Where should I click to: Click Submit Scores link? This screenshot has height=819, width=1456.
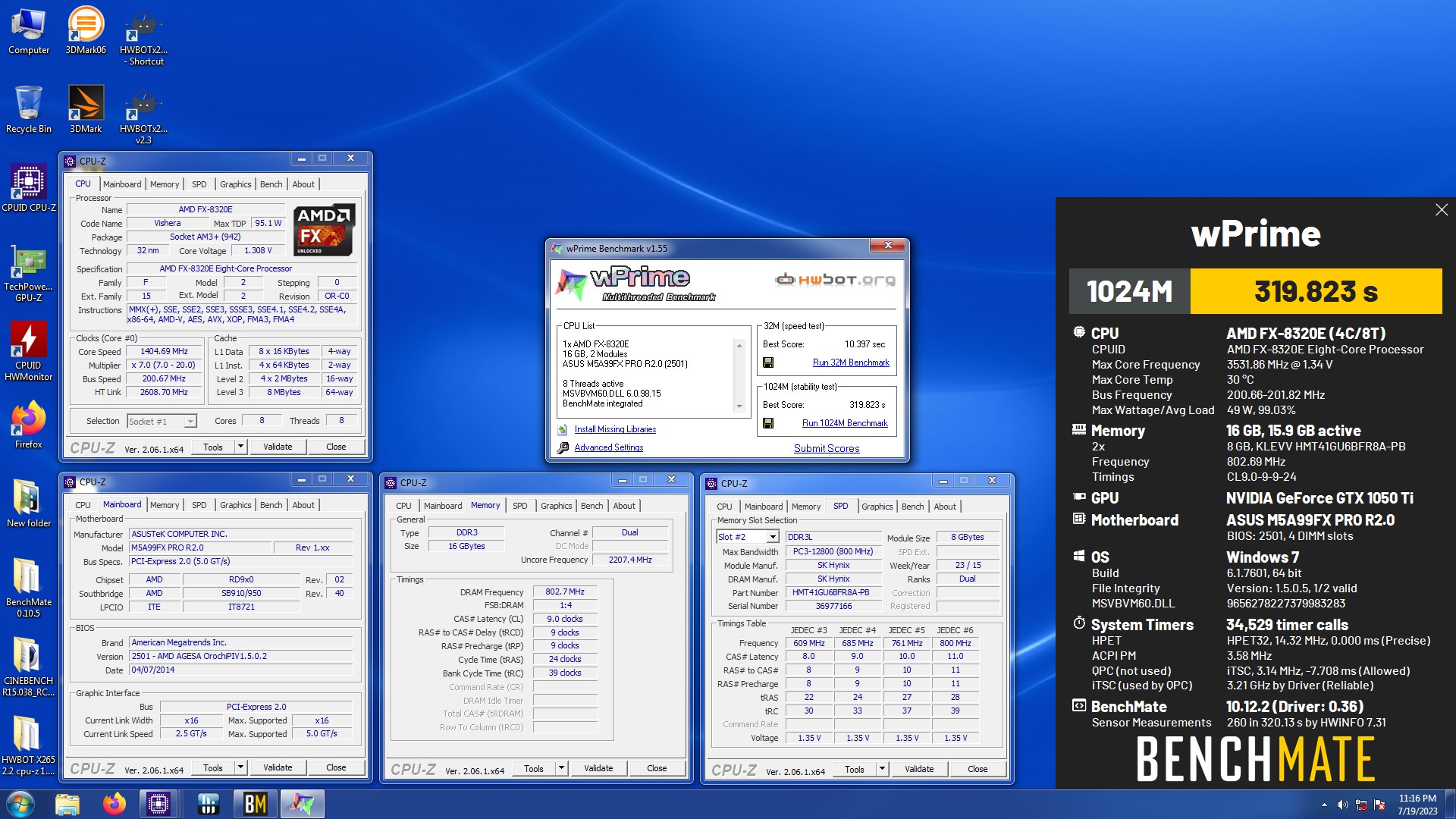coord(827,448)
